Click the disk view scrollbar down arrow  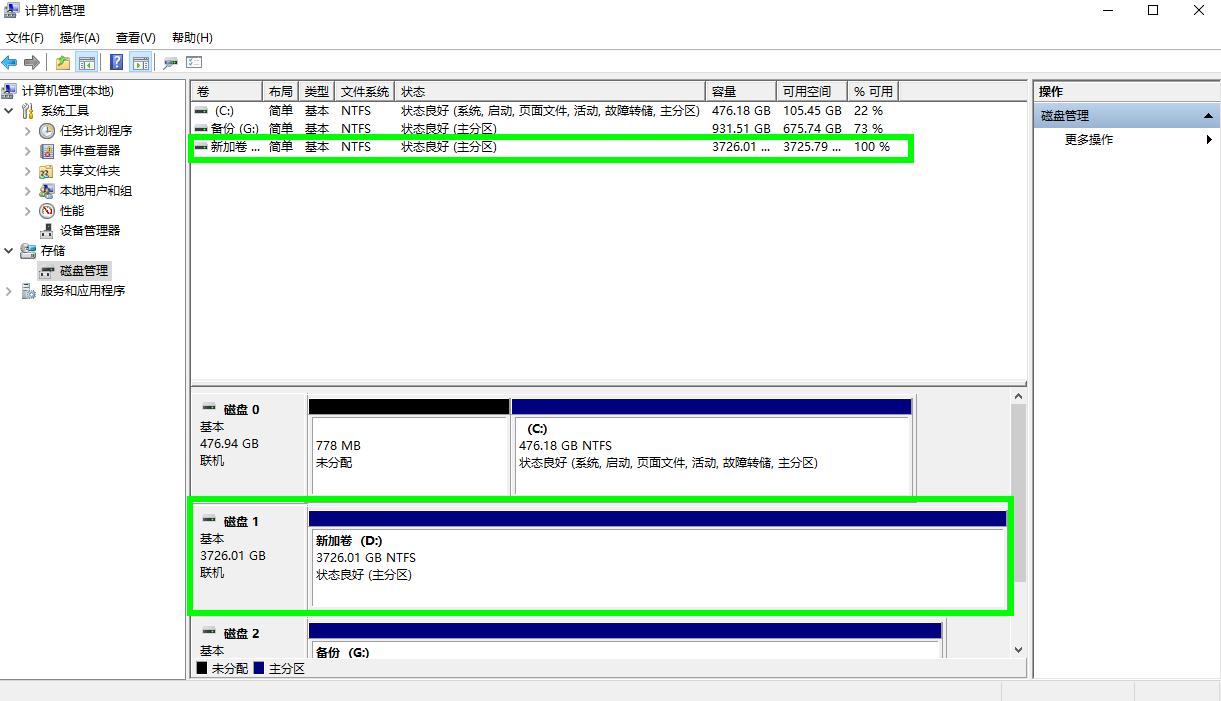click(x=1019, y=650)
